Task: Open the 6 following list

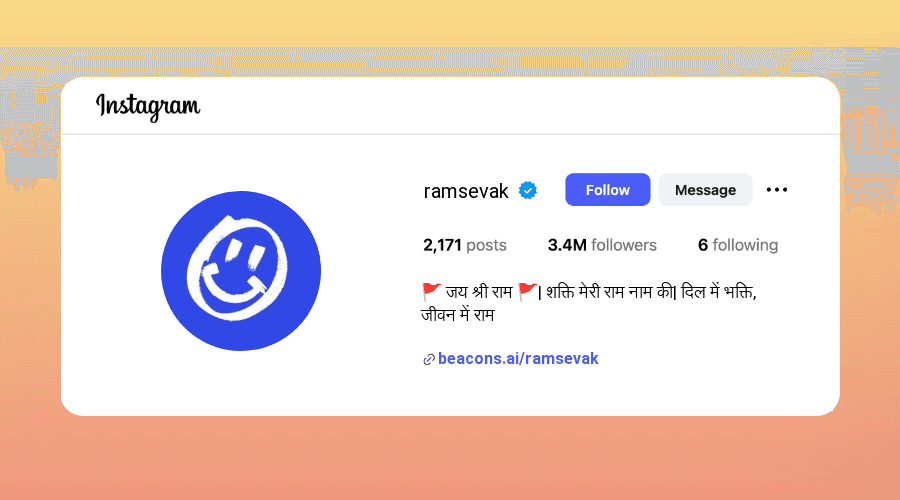Action: coord(738,245)
